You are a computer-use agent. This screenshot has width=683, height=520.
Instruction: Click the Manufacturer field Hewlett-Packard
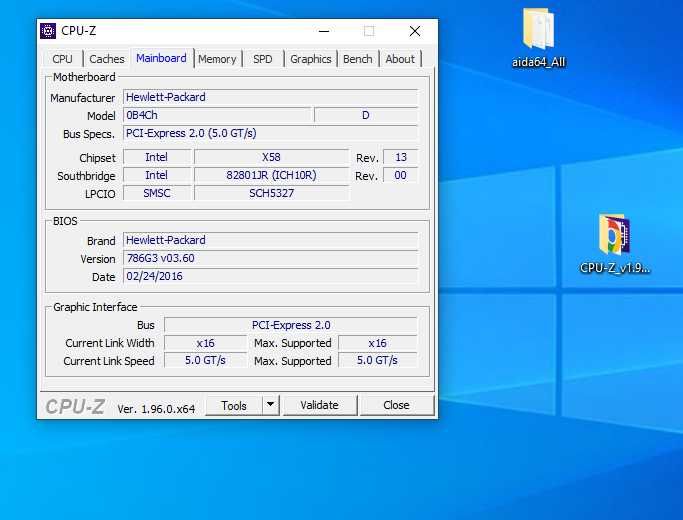coord(270,97)
